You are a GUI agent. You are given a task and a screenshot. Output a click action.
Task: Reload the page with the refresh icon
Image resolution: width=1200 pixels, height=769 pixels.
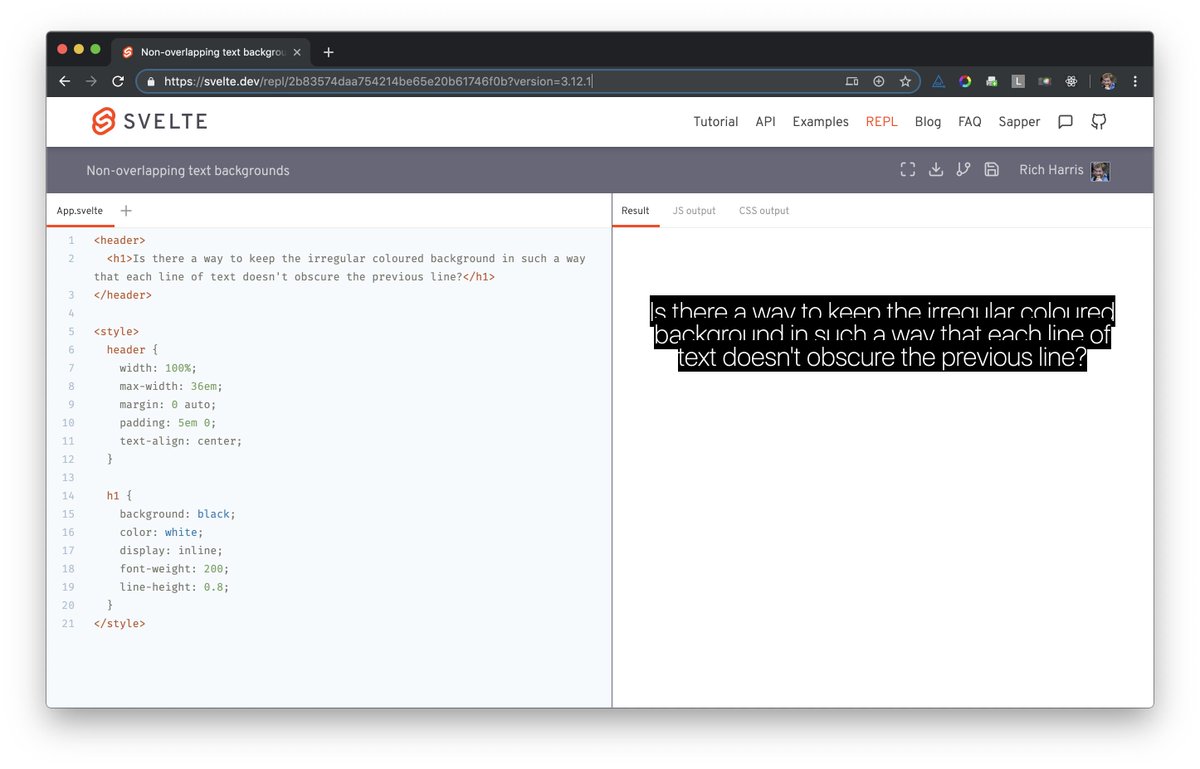coord(118,82)
